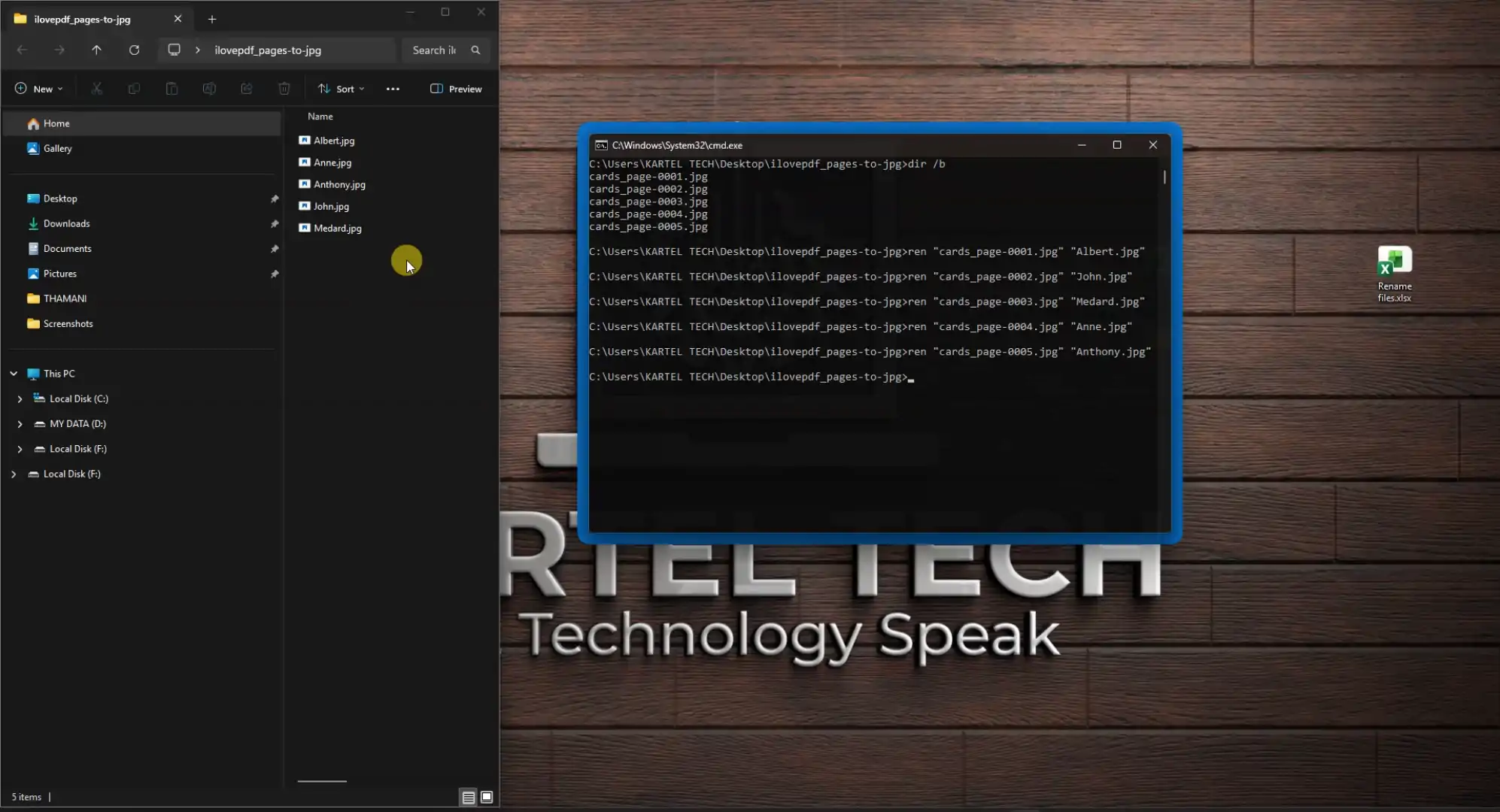The height and width of the screenshot is (812, 1500).
Task: Open Rename files.xlsx desktop icon
Action: (1395, 274)
